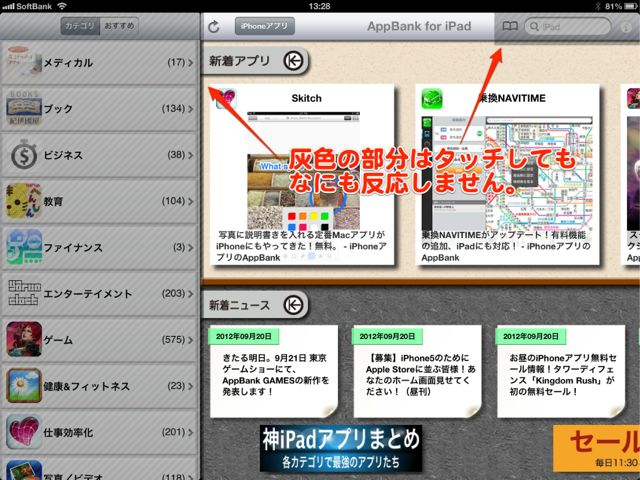Open the ブック category bookshelf icon
The height and width of the screenshot is (480, 640).
coord(24,108)
